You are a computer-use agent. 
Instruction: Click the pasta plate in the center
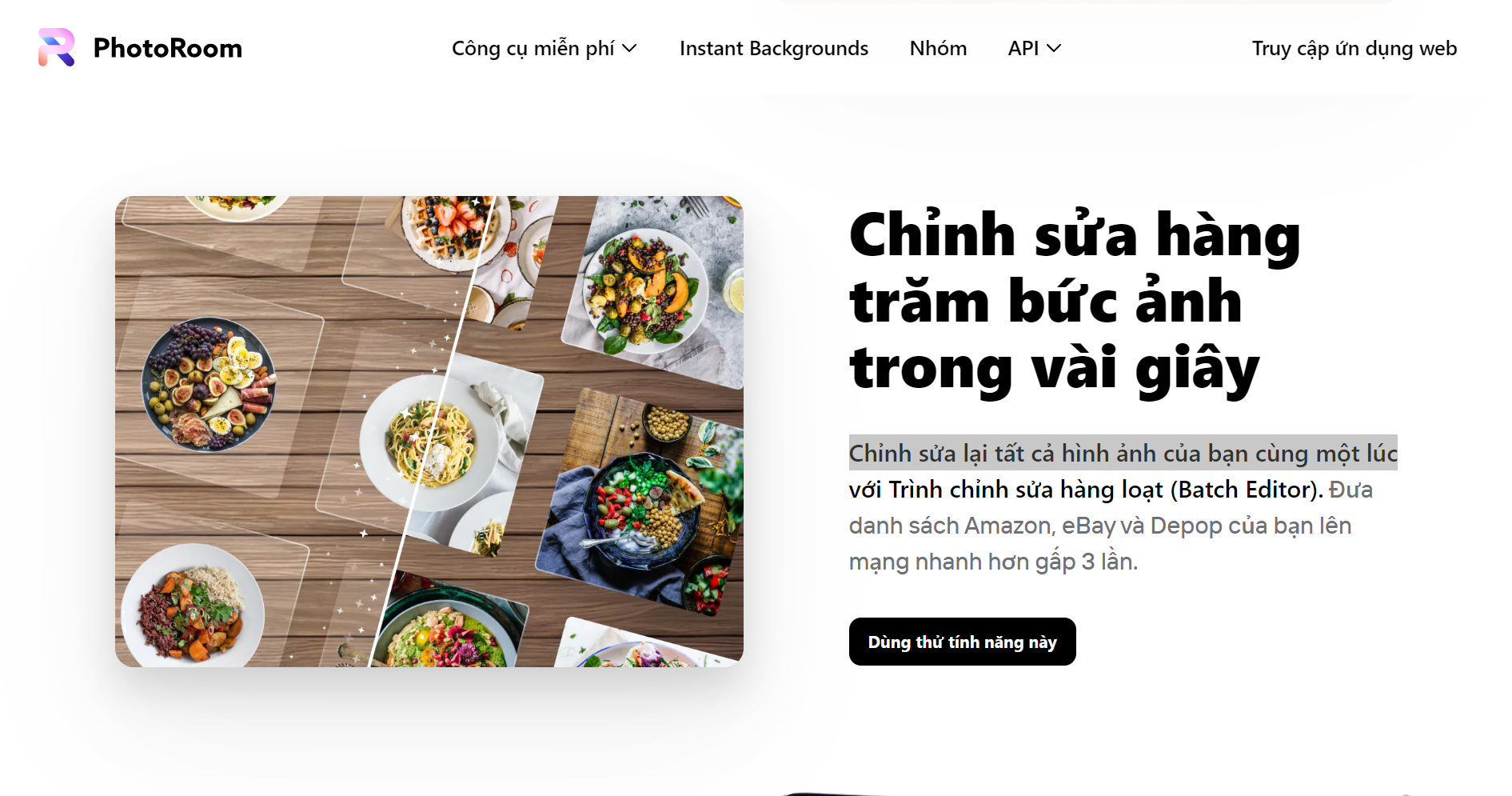pyautogui.click(x=433, y=442)
